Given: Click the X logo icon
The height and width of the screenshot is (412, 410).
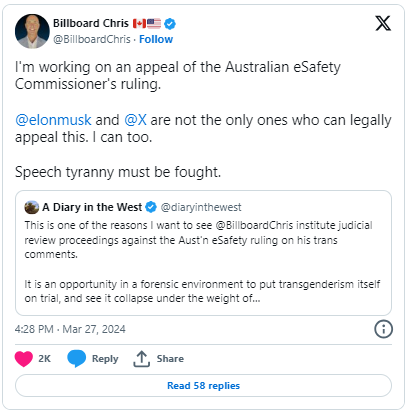Looking at the screenshot, I should pyautogui.click(x=383, y=23).
